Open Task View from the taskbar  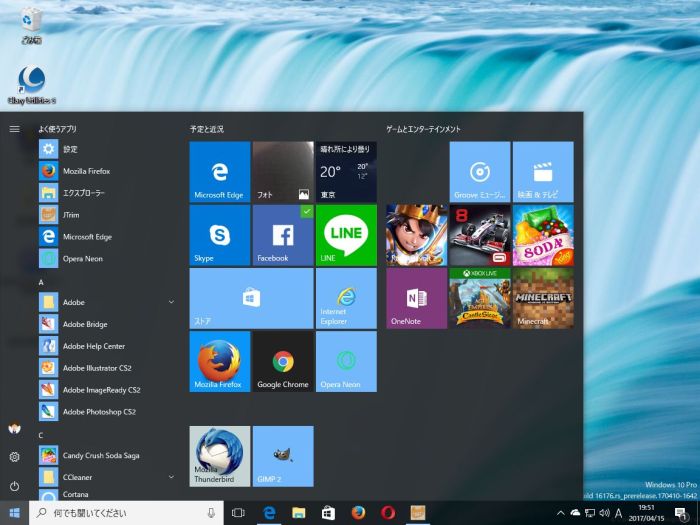point(238,513)
